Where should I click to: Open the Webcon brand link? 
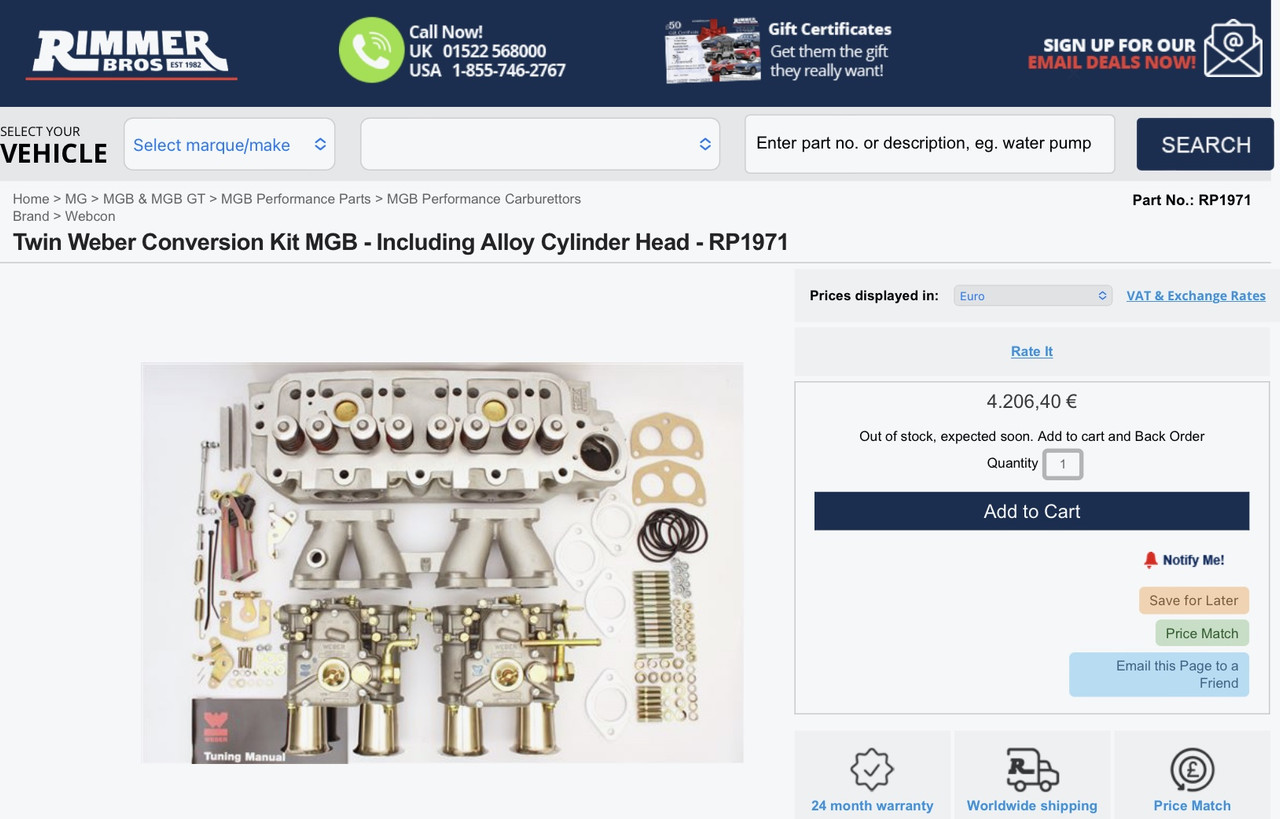(x=90, y=216)
